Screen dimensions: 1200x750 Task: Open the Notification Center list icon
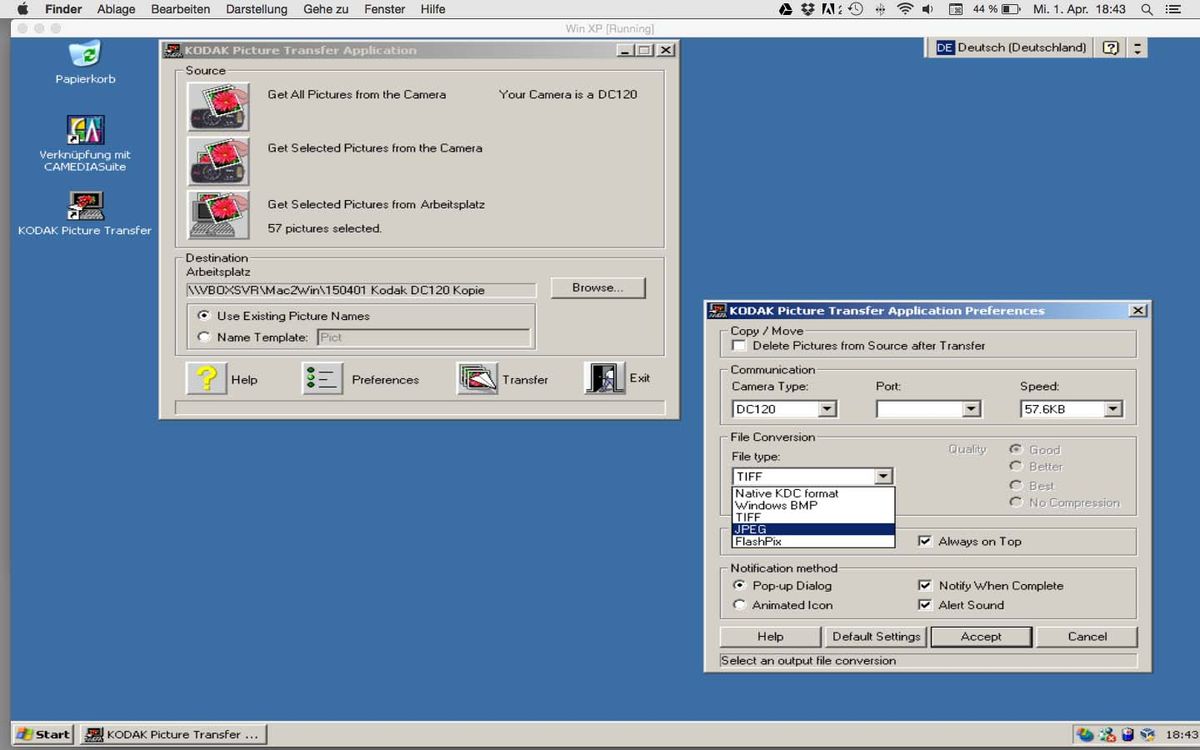tap(1173, 9)
